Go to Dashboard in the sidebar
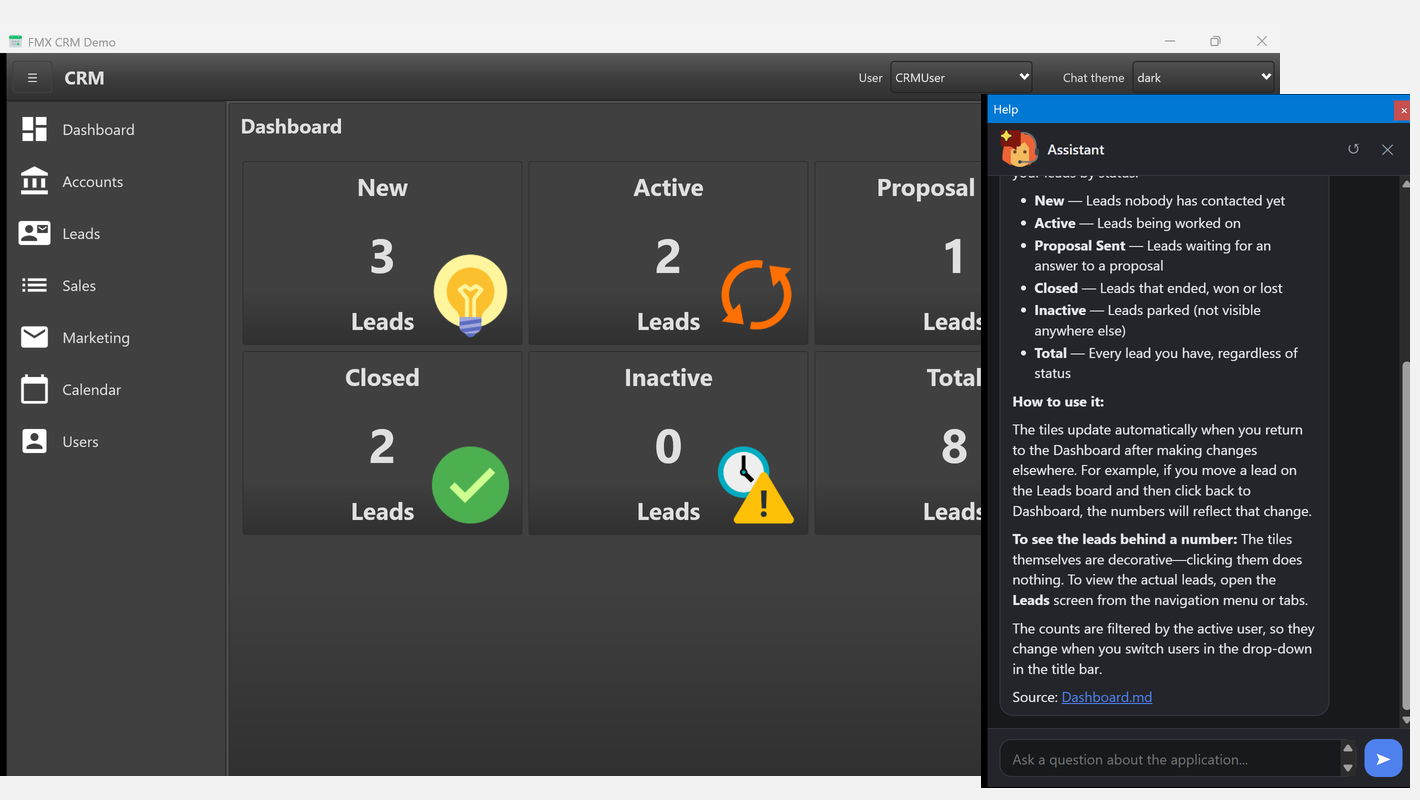 coord(116,129)
